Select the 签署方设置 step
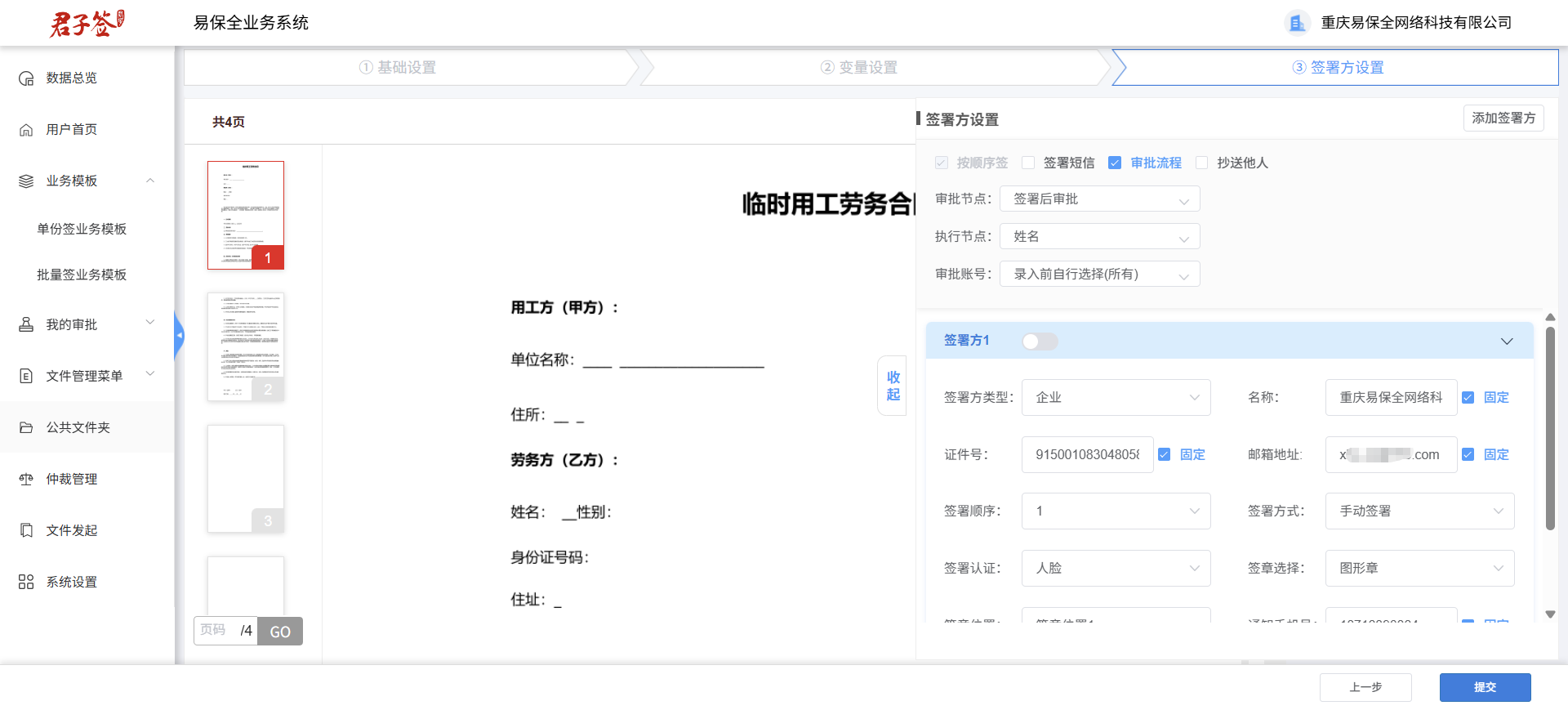Image resolution: width=1568 pixels, height=710 pixels. (x=1338, y=67)
